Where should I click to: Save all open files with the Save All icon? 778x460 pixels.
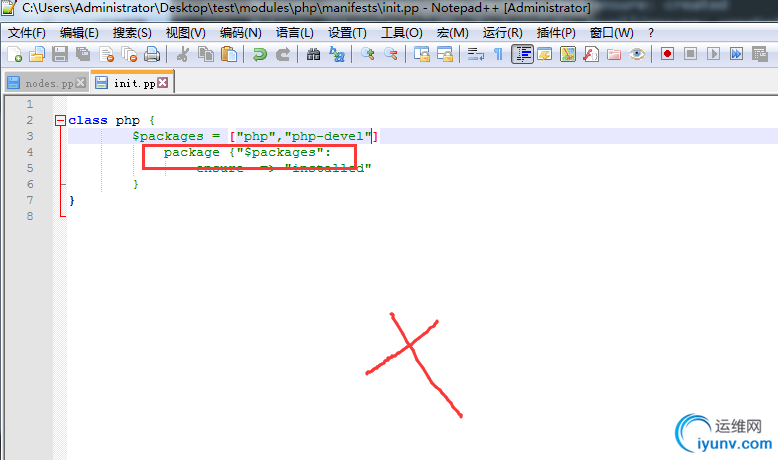click(x=83, y=54)
